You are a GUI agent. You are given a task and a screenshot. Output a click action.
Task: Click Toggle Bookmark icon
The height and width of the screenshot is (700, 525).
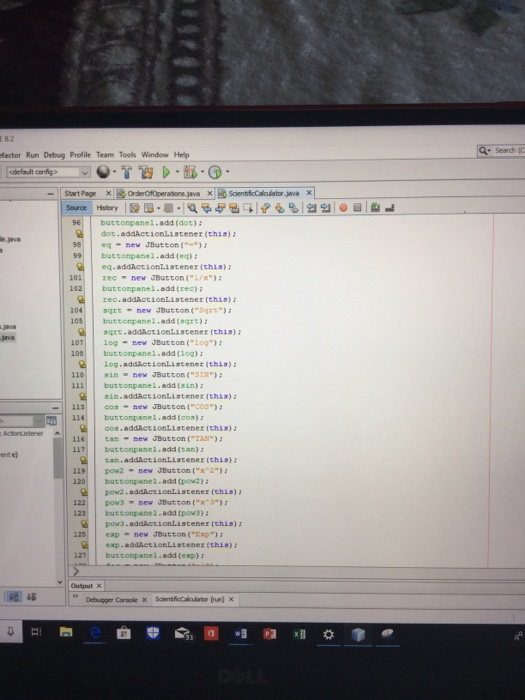point(293,208)
